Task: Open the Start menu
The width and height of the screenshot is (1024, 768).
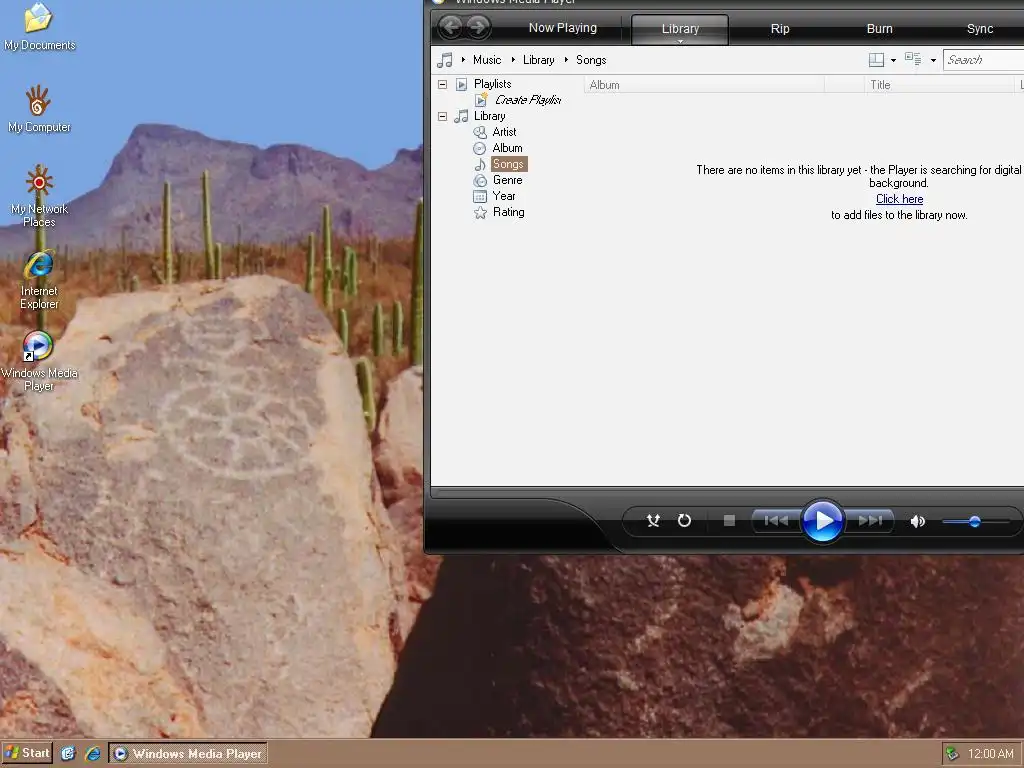Action: [27, 753]
